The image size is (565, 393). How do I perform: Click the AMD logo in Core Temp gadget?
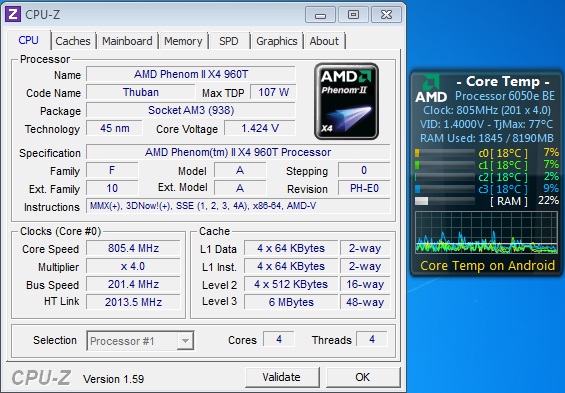431,89
